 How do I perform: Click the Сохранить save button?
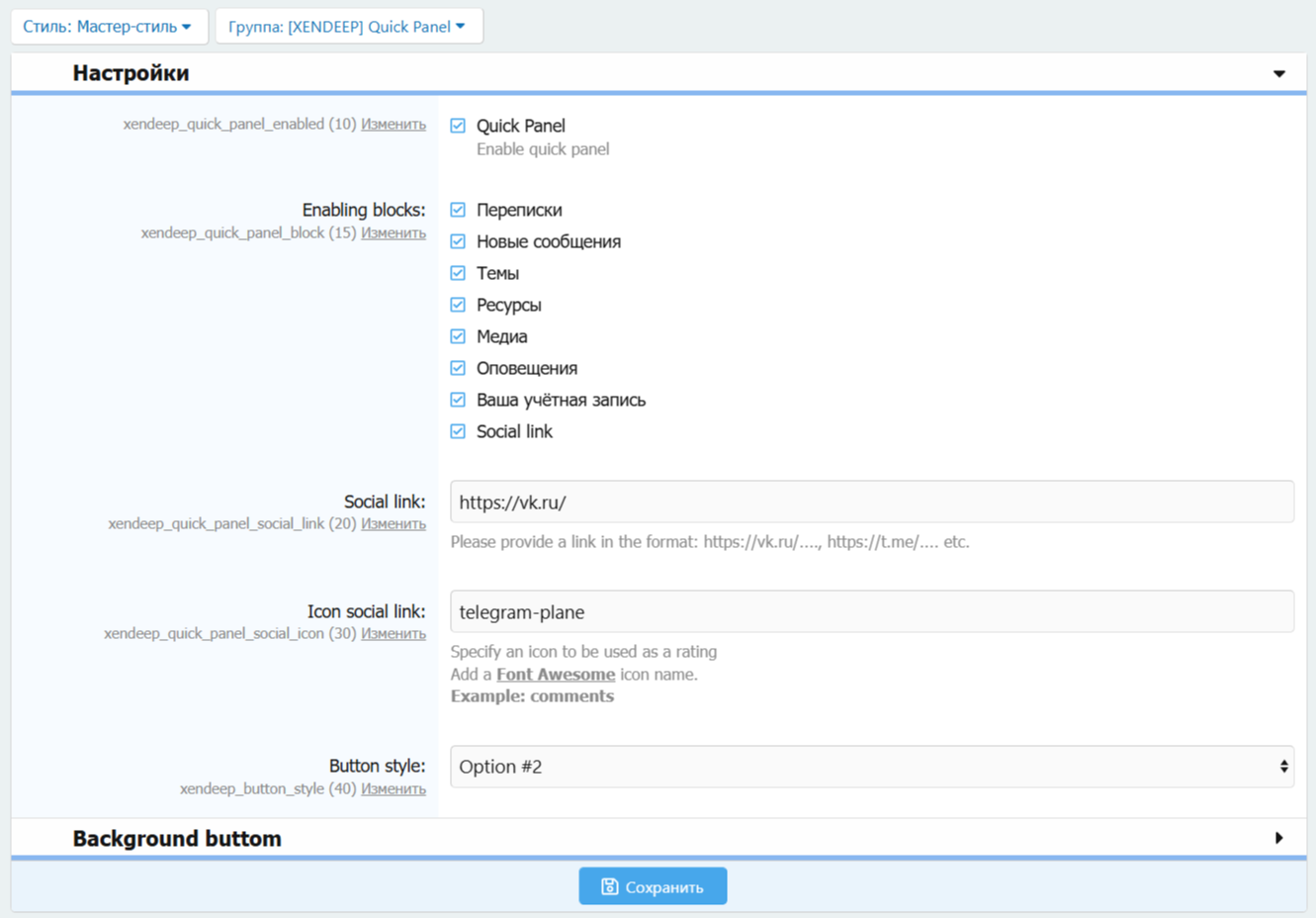pyautogui.click(x=653, y=887)
